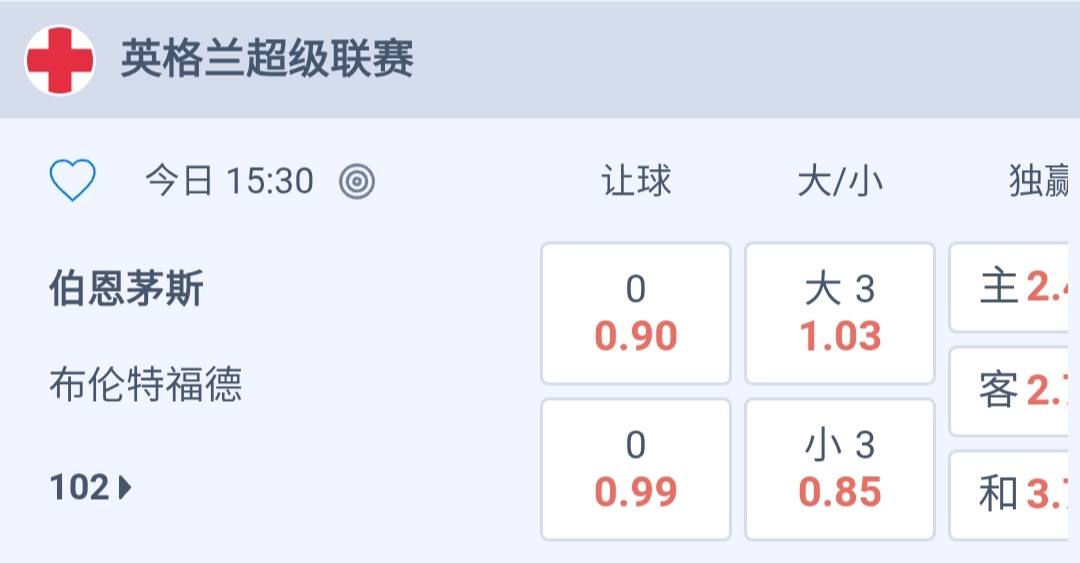
Task: Favorite the match with the heart icon
Action: tap(72, 181)
